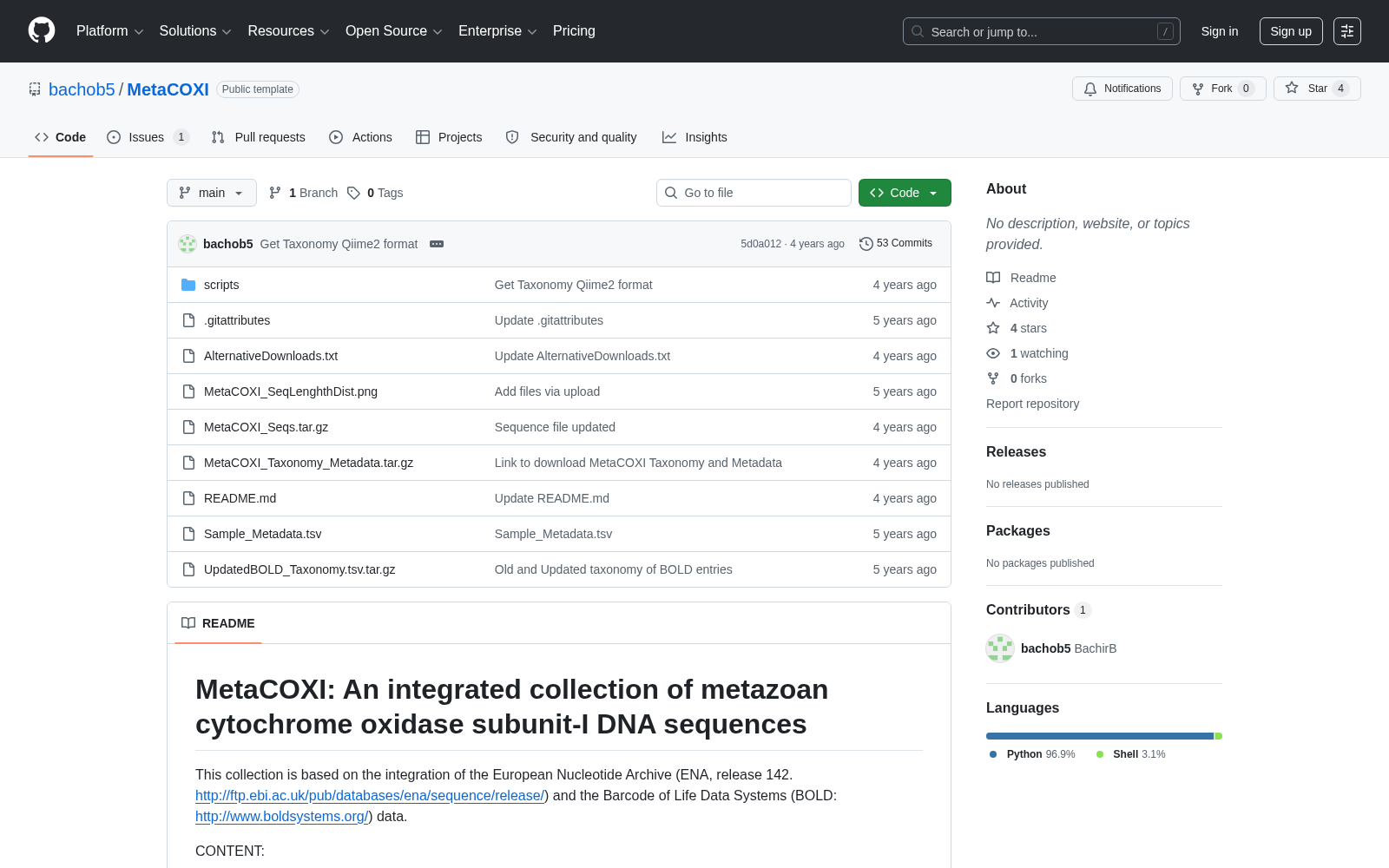1389x868 pixels.
Task: Open the Code tab
Action: tap(61, 137)
